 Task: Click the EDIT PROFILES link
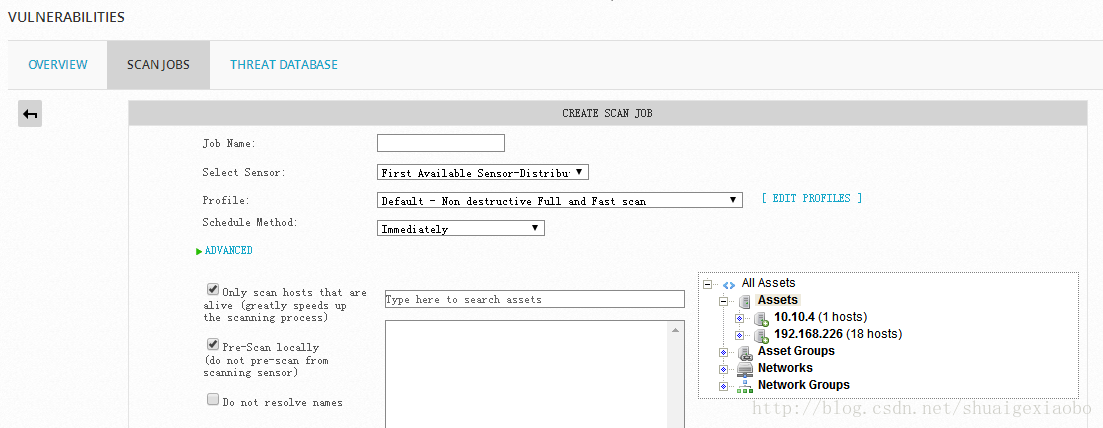812,199
